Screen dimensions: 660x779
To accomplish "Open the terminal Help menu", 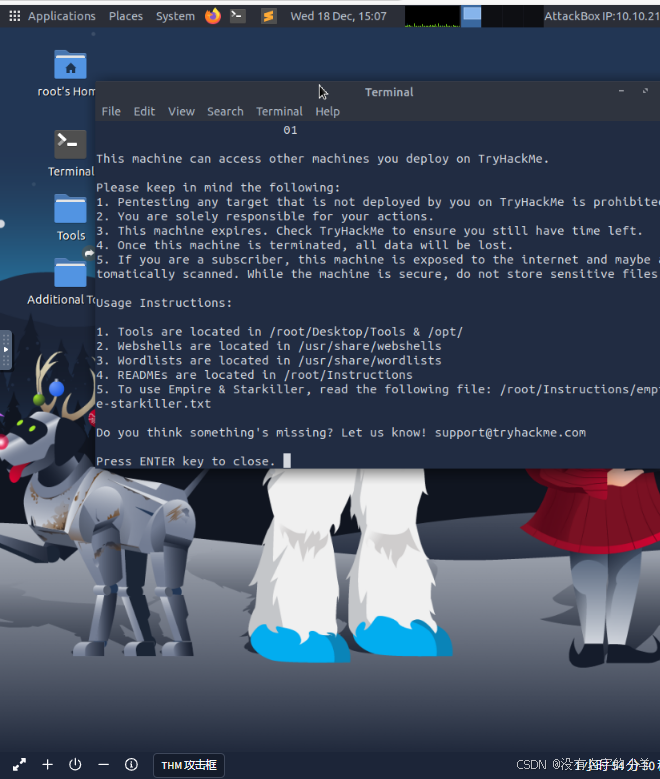I will 328,111.
